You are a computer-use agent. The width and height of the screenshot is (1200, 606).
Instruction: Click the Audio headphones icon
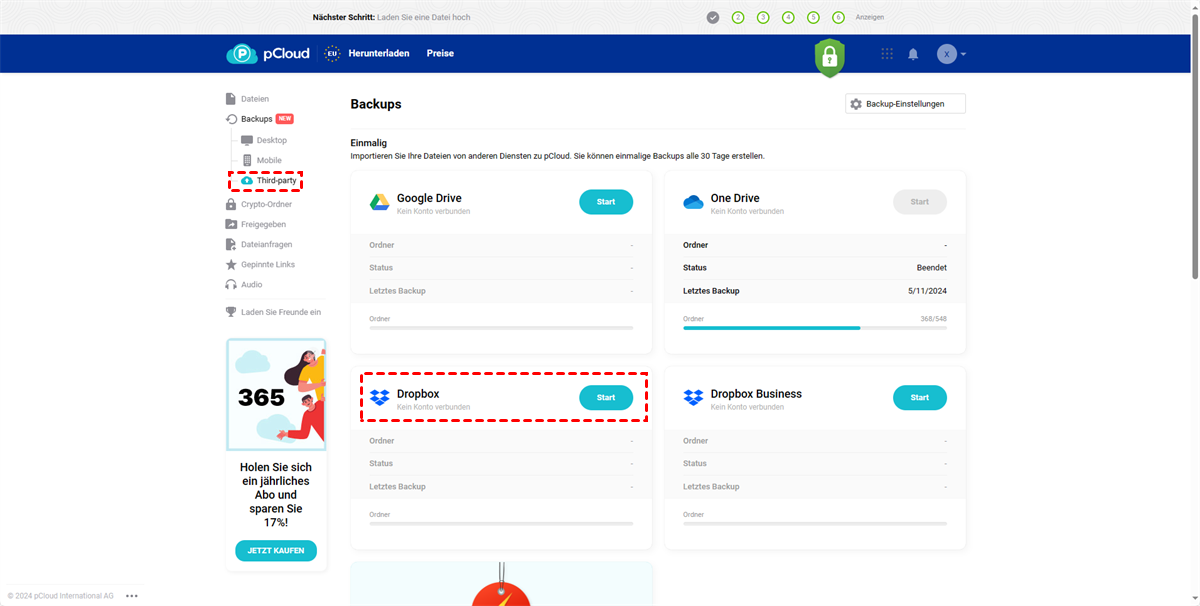(231, 284)
